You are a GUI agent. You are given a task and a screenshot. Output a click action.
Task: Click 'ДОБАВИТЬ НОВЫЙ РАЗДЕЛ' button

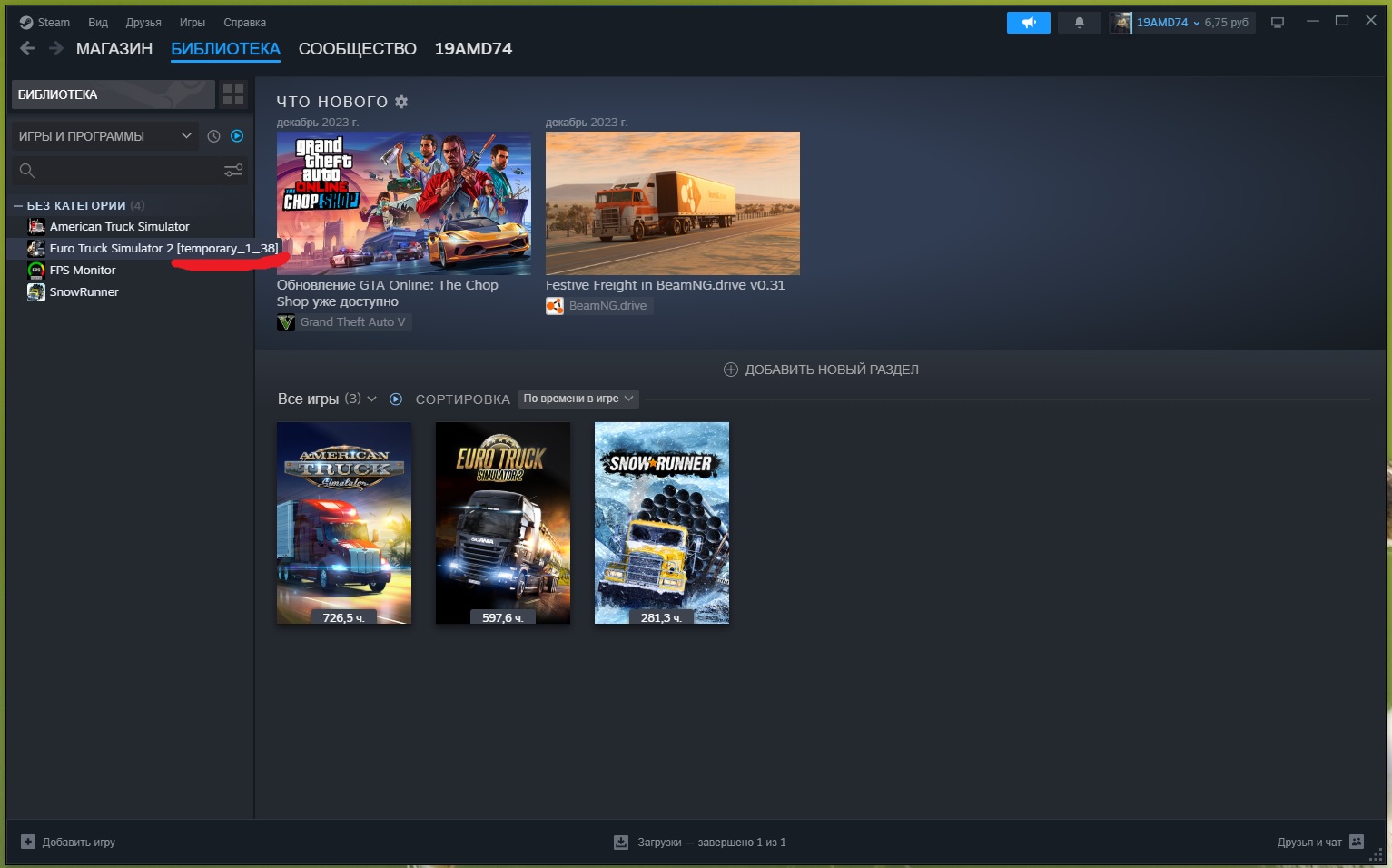[821, 370]
